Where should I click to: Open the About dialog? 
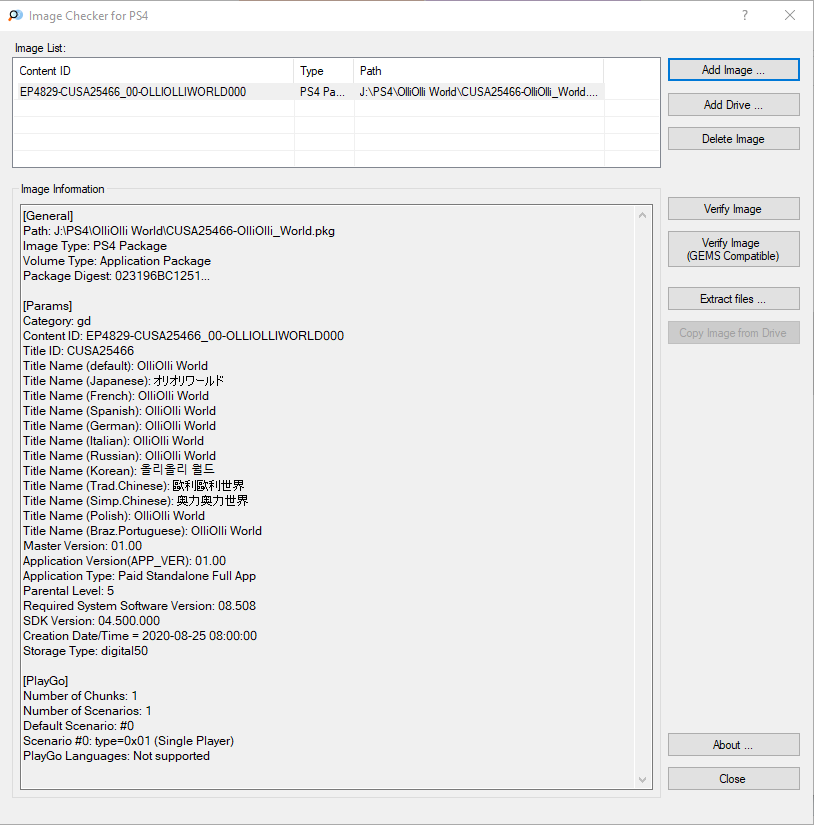point(733,745)
